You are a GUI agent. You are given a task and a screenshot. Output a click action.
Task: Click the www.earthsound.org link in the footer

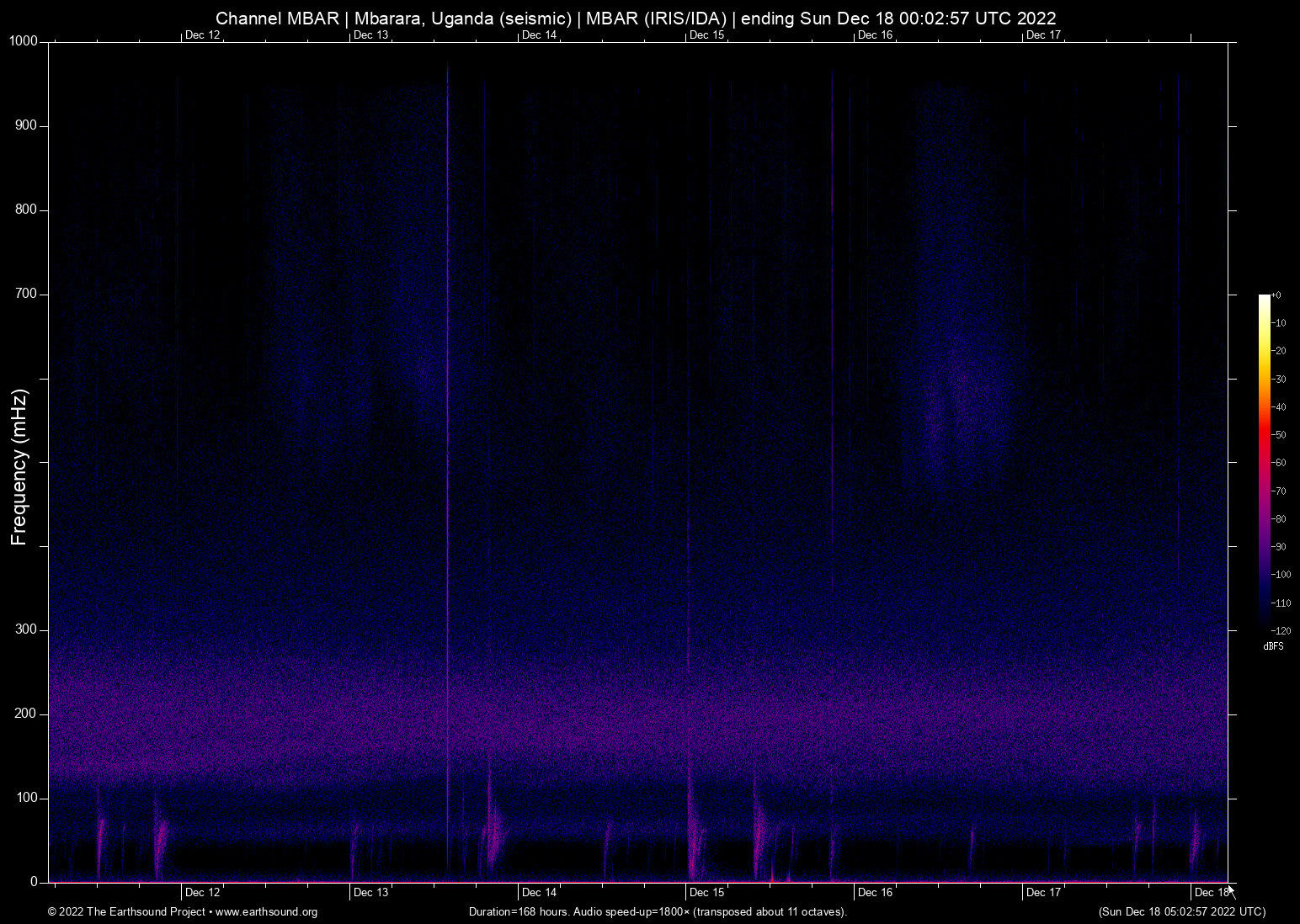[266, 912]
